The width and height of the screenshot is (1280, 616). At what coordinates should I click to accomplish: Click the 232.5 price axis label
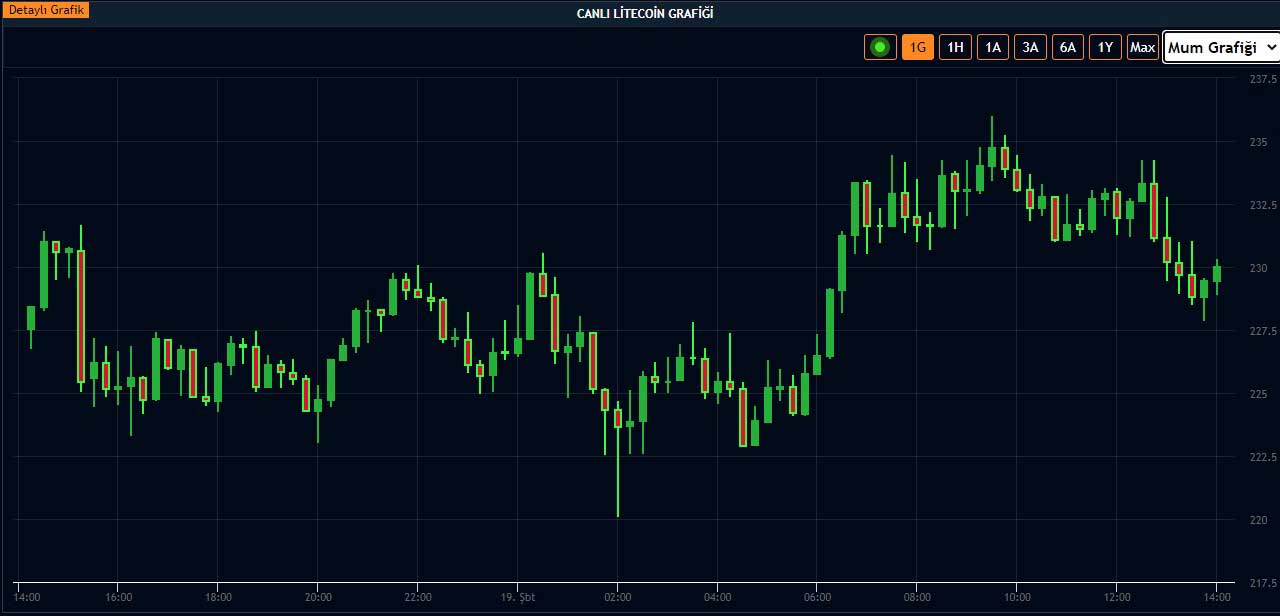click(1264, 205)
